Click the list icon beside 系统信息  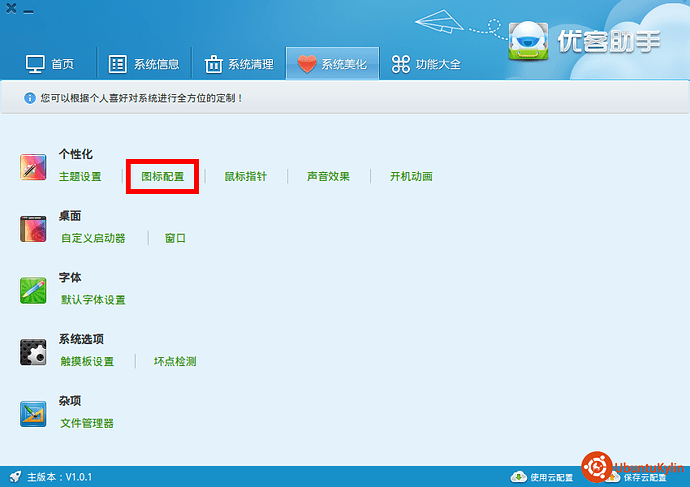(117, 64)
